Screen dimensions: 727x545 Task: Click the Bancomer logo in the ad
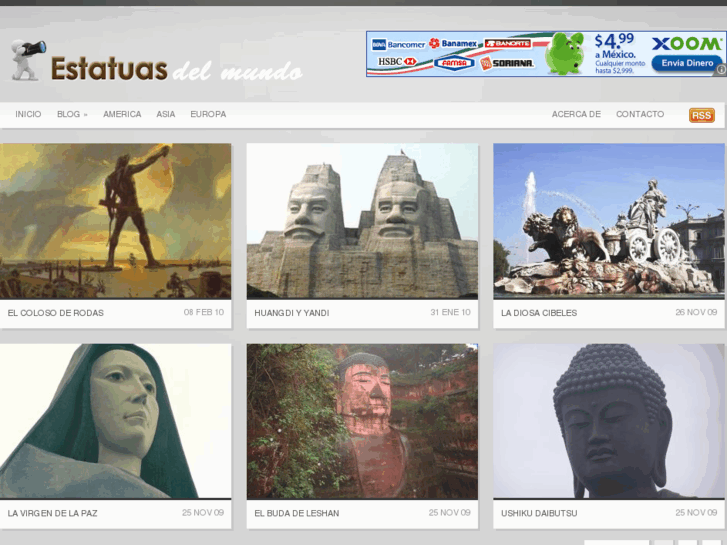(x=398, y=45)
